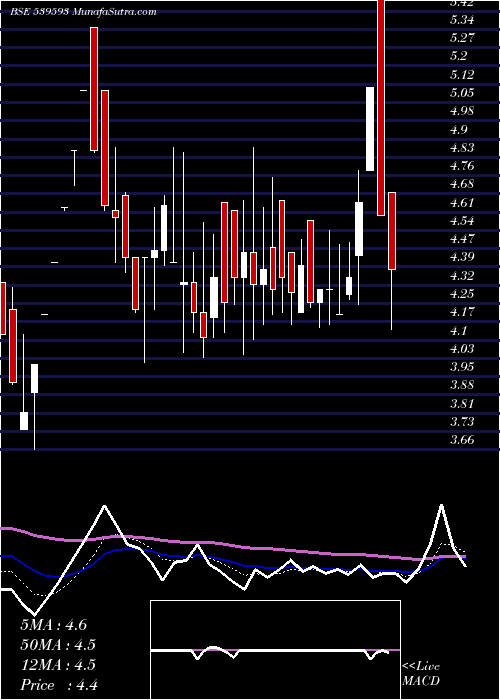Viewport: 500px width, 700px height.
Task: Click the 4.98 price axis label
Action: pyautogui.click(x=462, y=111)
